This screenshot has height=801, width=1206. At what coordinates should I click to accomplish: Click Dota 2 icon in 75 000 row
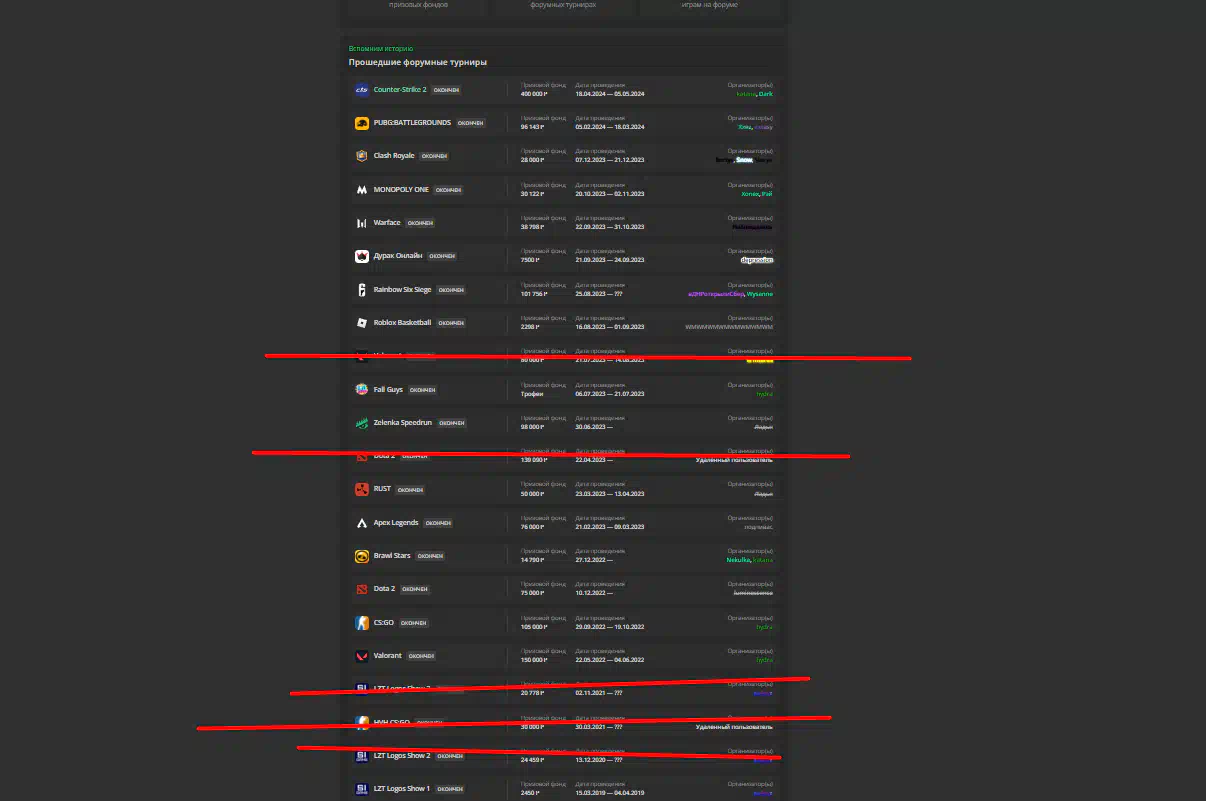click(x=362, y=589)
